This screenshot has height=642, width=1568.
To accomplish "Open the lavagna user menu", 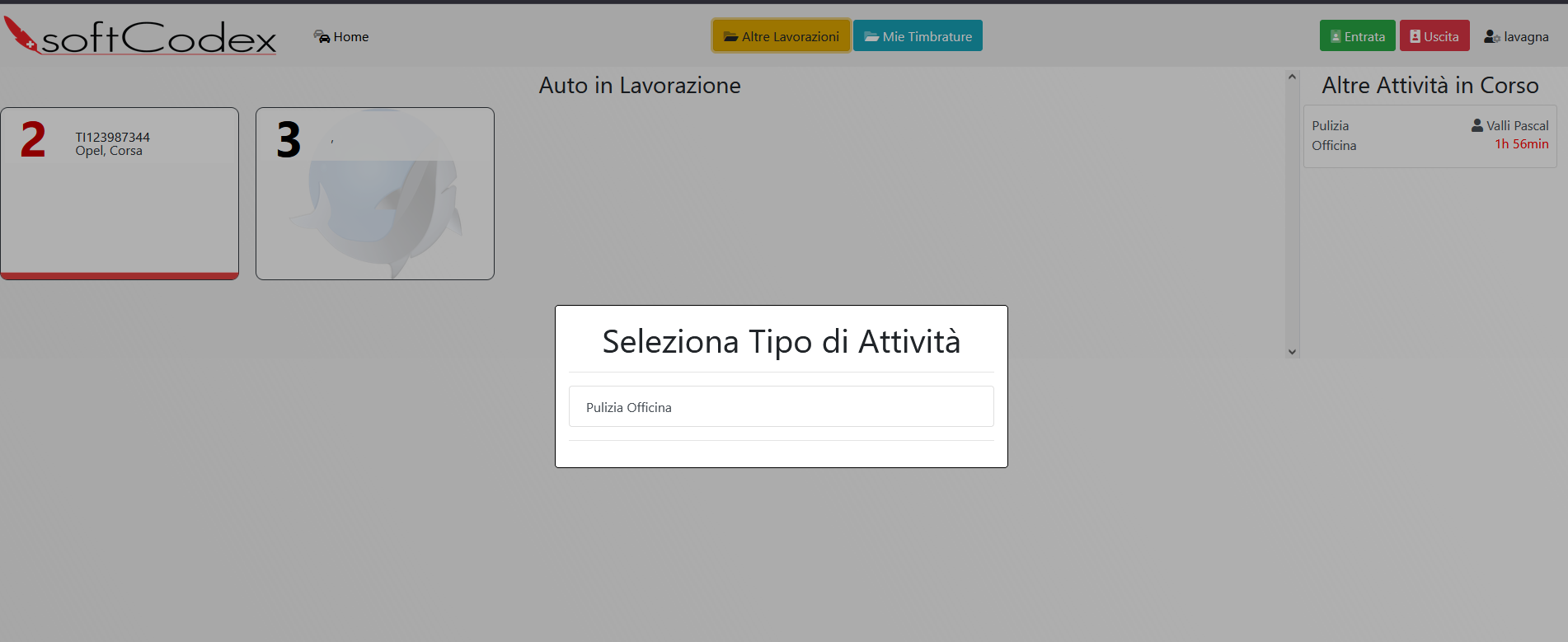I will (x=1525, y=36).
